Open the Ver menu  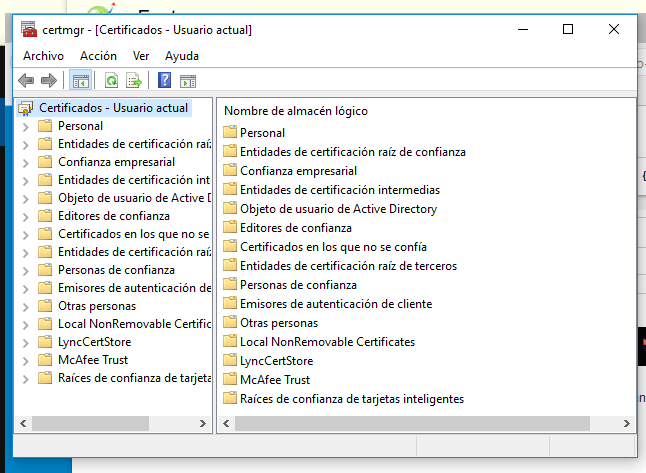pyautogui.click(x=141, y=56)
